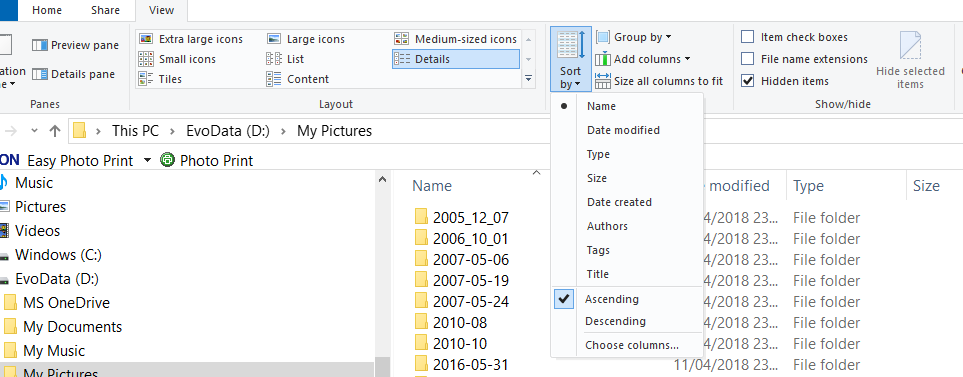Expand This PC breadcrumb chevron

click(x=173, y=131)
